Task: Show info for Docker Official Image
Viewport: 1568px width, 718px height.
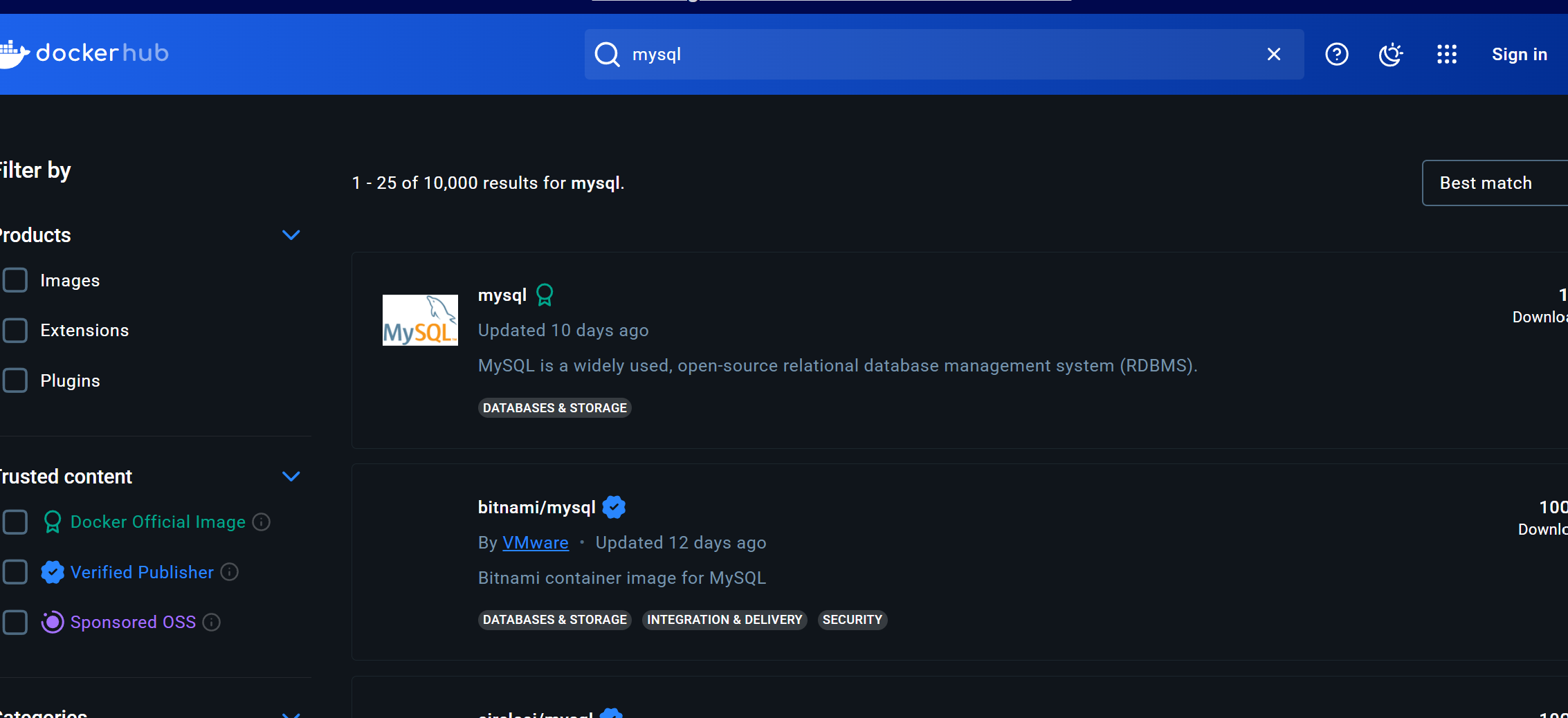Action: (x=262, y=522)
